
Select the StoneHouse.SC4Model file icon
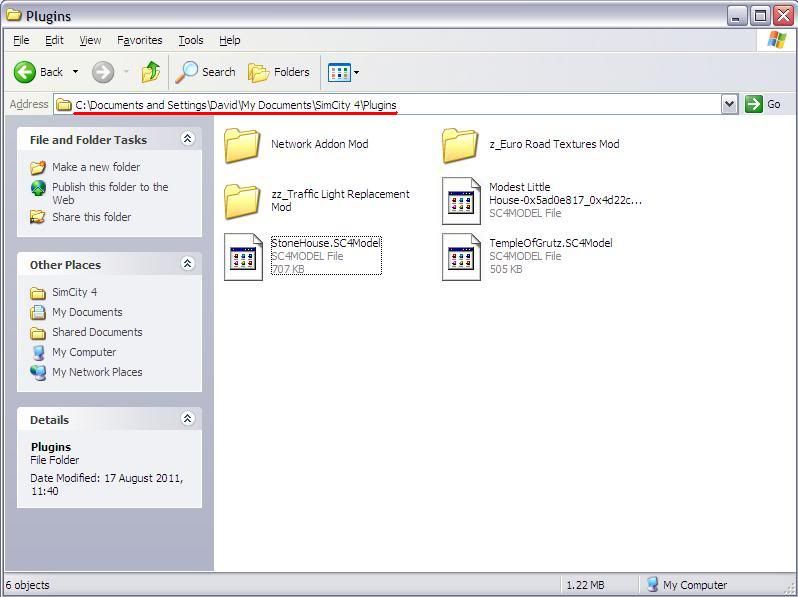(x=243, y=257)
